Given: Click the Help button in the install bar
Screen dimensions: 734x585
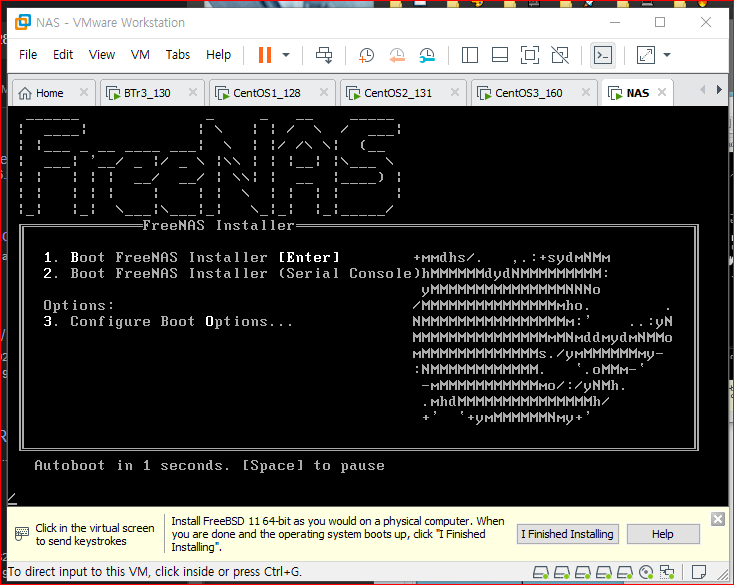Looking at the screenshot, I should pos(663,534).
